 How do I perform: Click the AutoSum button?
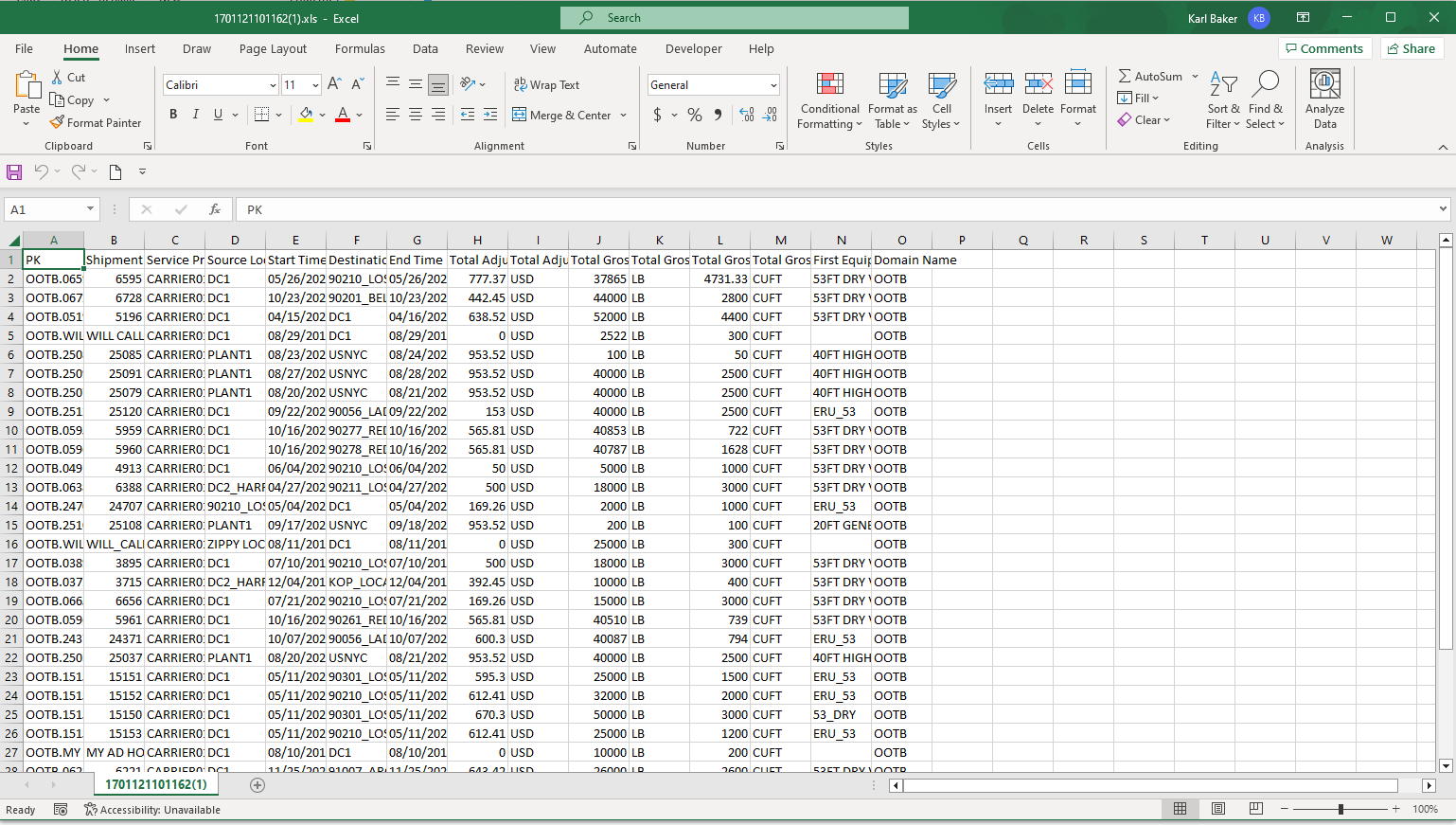click(1150, 76)
